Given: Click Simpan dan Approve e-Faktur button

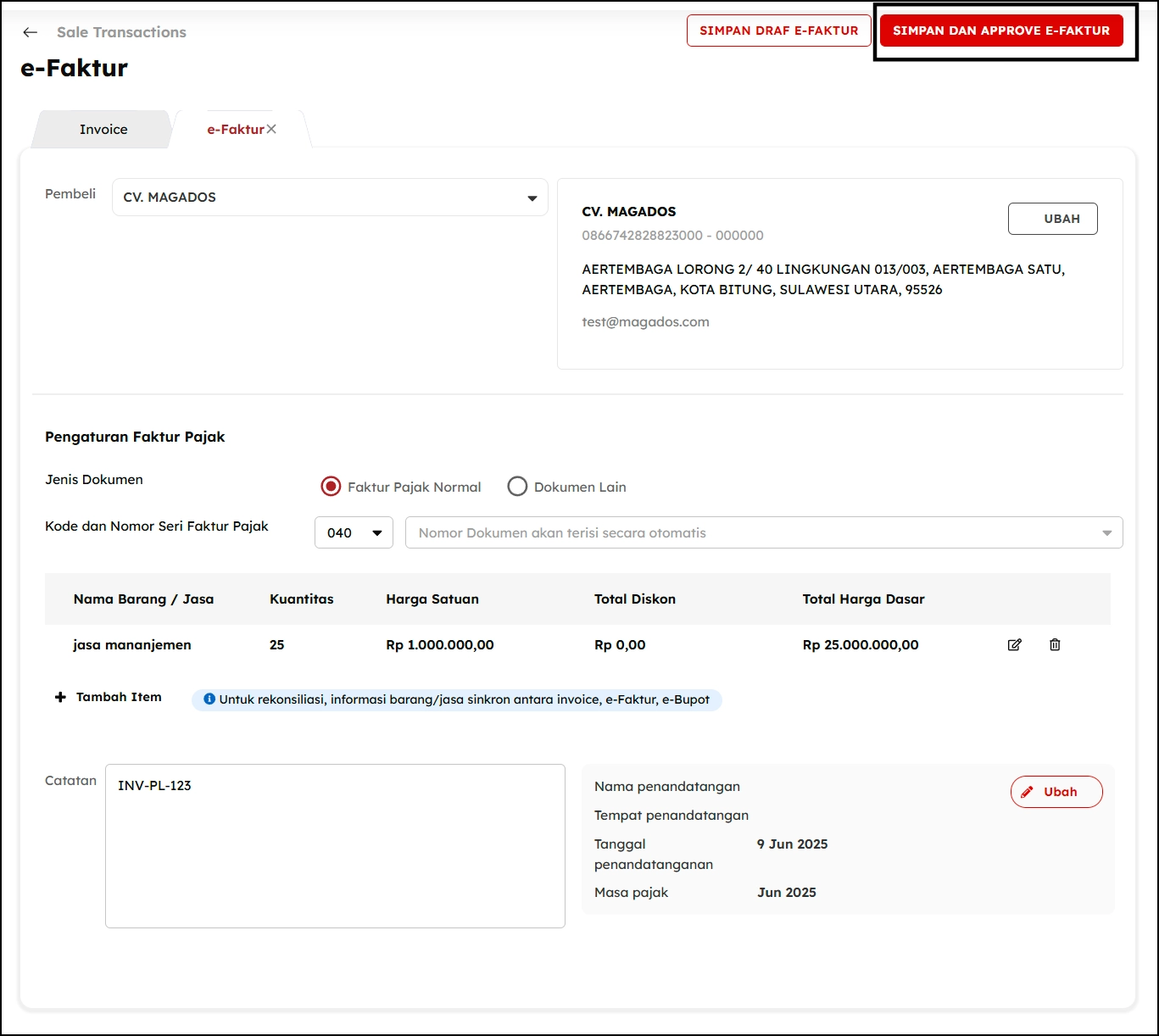Looking at the screenshot, I should tap(1001, 31).
